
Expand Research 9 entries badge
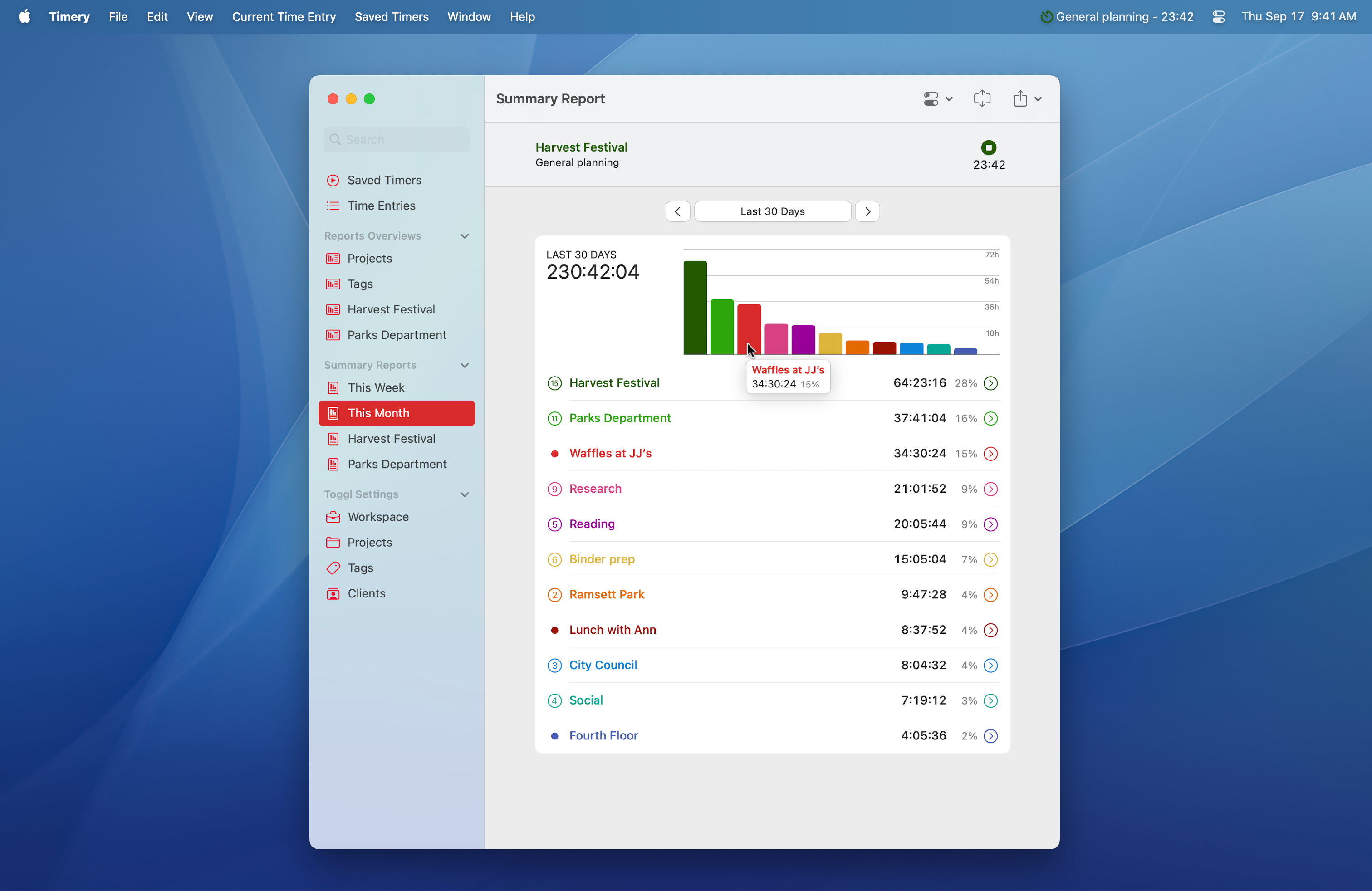pos(554,489)
